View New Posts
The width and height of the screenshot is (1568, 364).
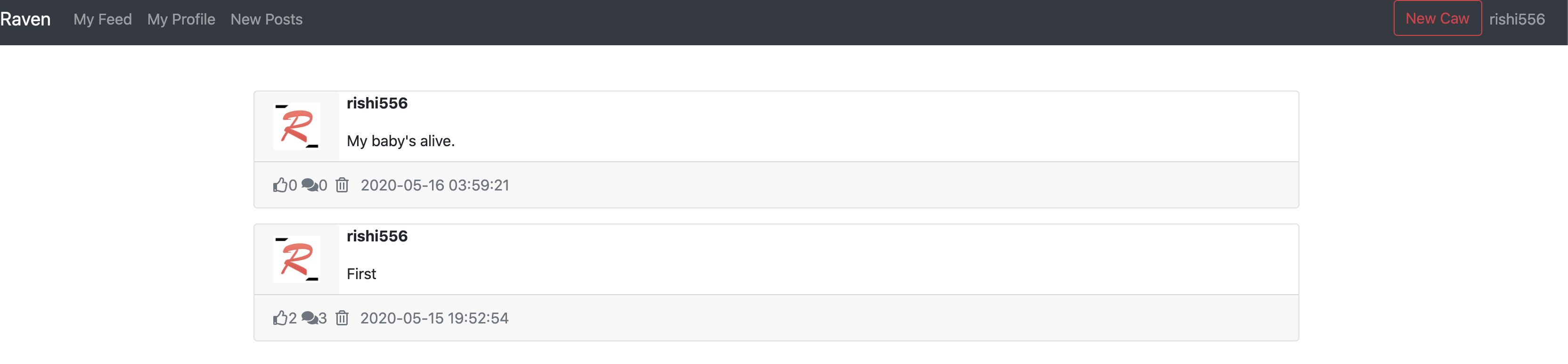267,19
